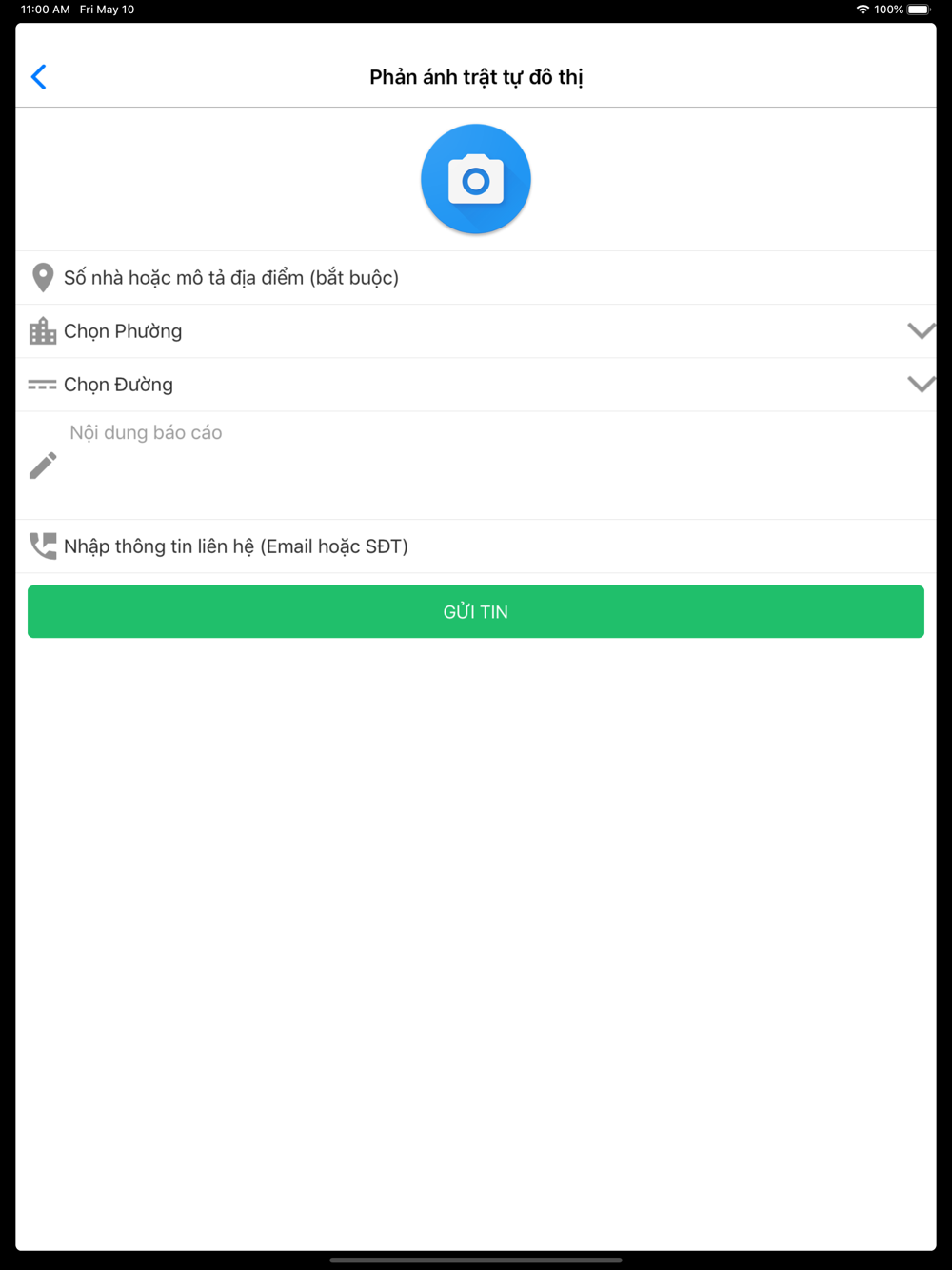952x1270 pixels.
Task: Focus the Số nhà hoặc mô tả địa điểm field
Action: click(476, 278)
